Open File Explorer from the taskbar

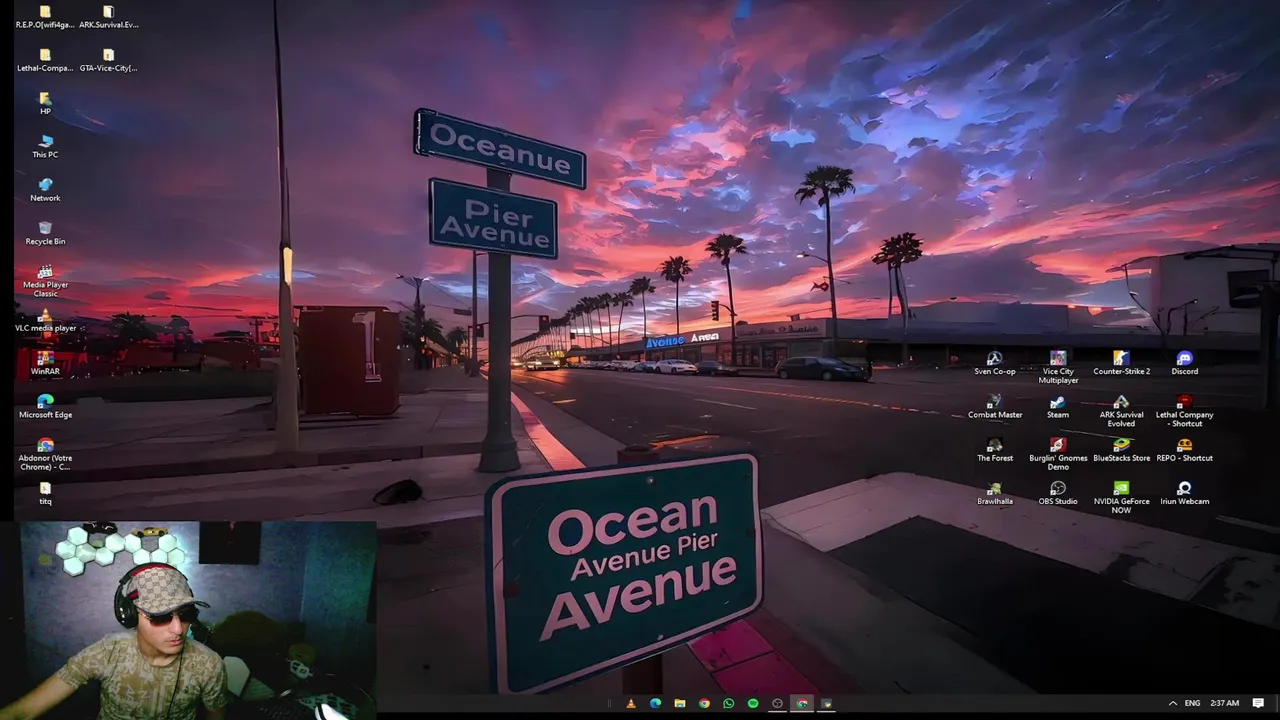point(679,703)
